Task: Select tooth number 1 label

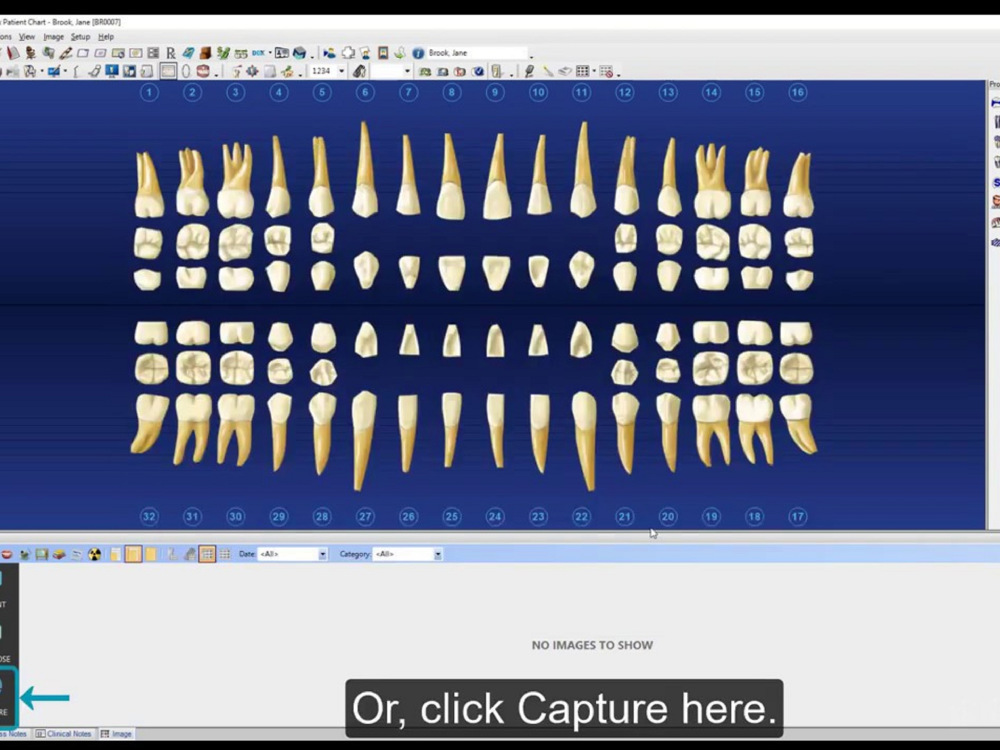Action: 149,92
